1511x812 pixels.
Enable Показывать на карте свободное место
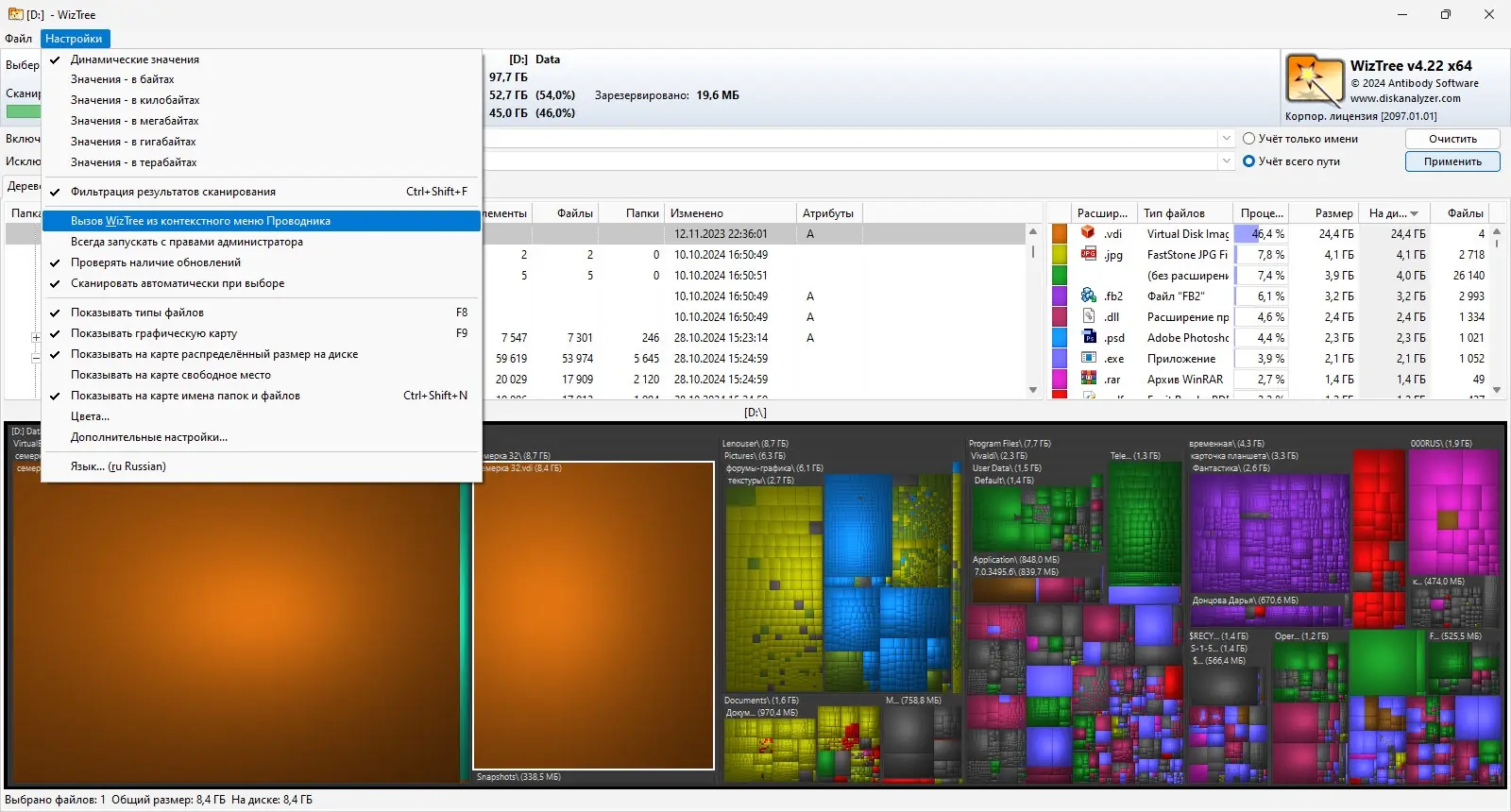pos(262,375)
